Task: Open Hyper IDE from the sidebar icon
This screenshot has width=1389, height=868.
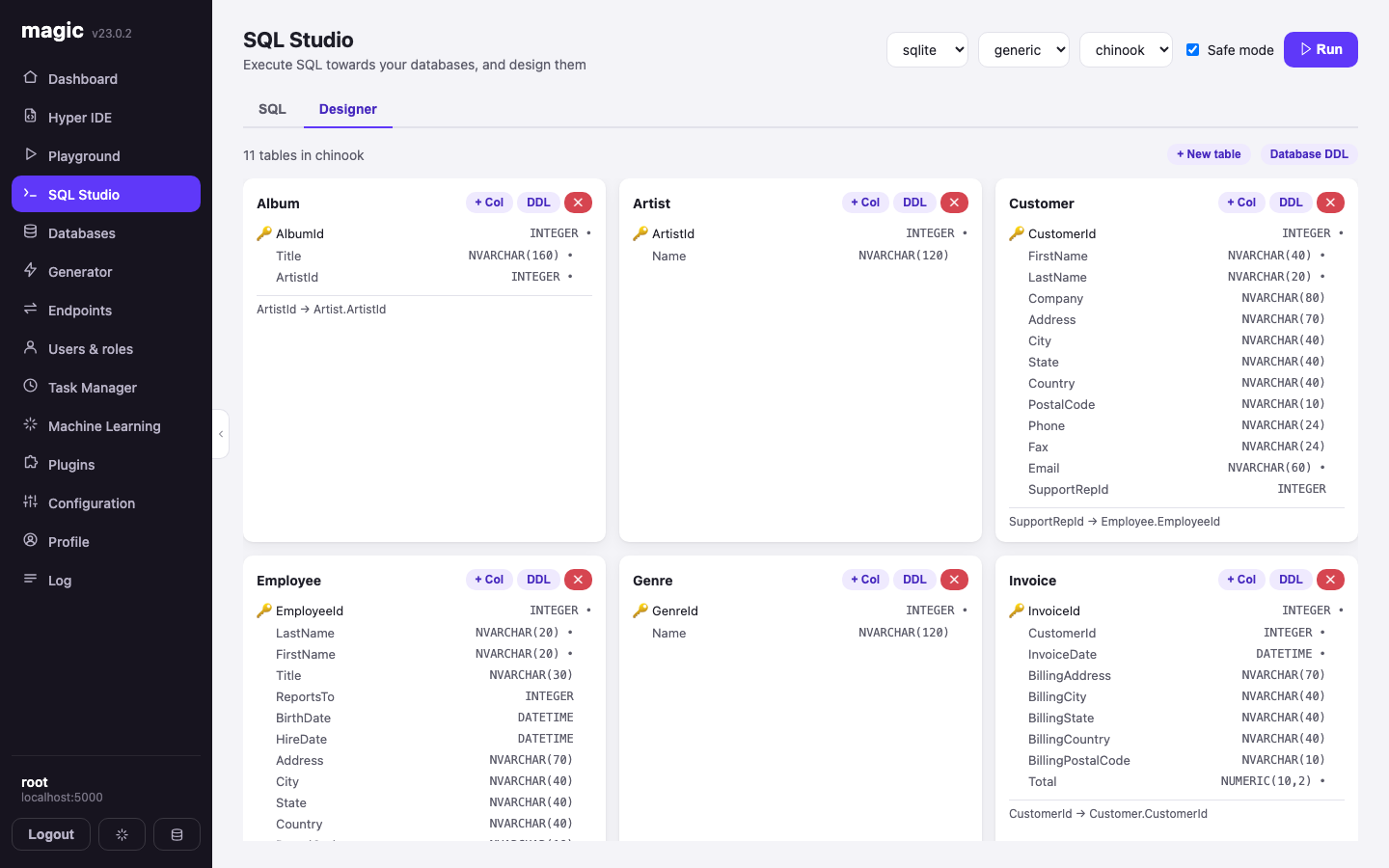Action: coord(30,116)
